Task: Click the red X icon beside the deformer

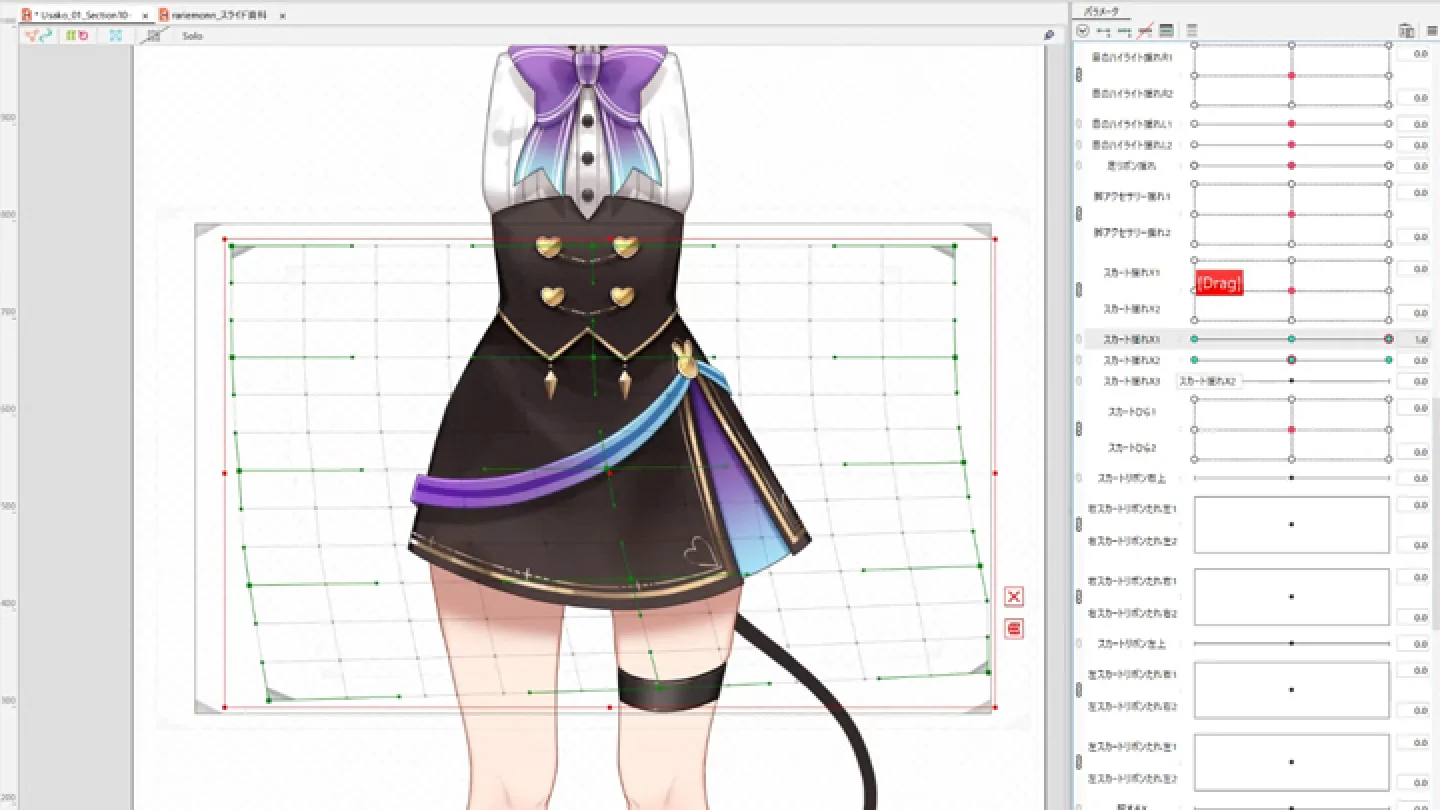Action: [x=1014, y=597]
